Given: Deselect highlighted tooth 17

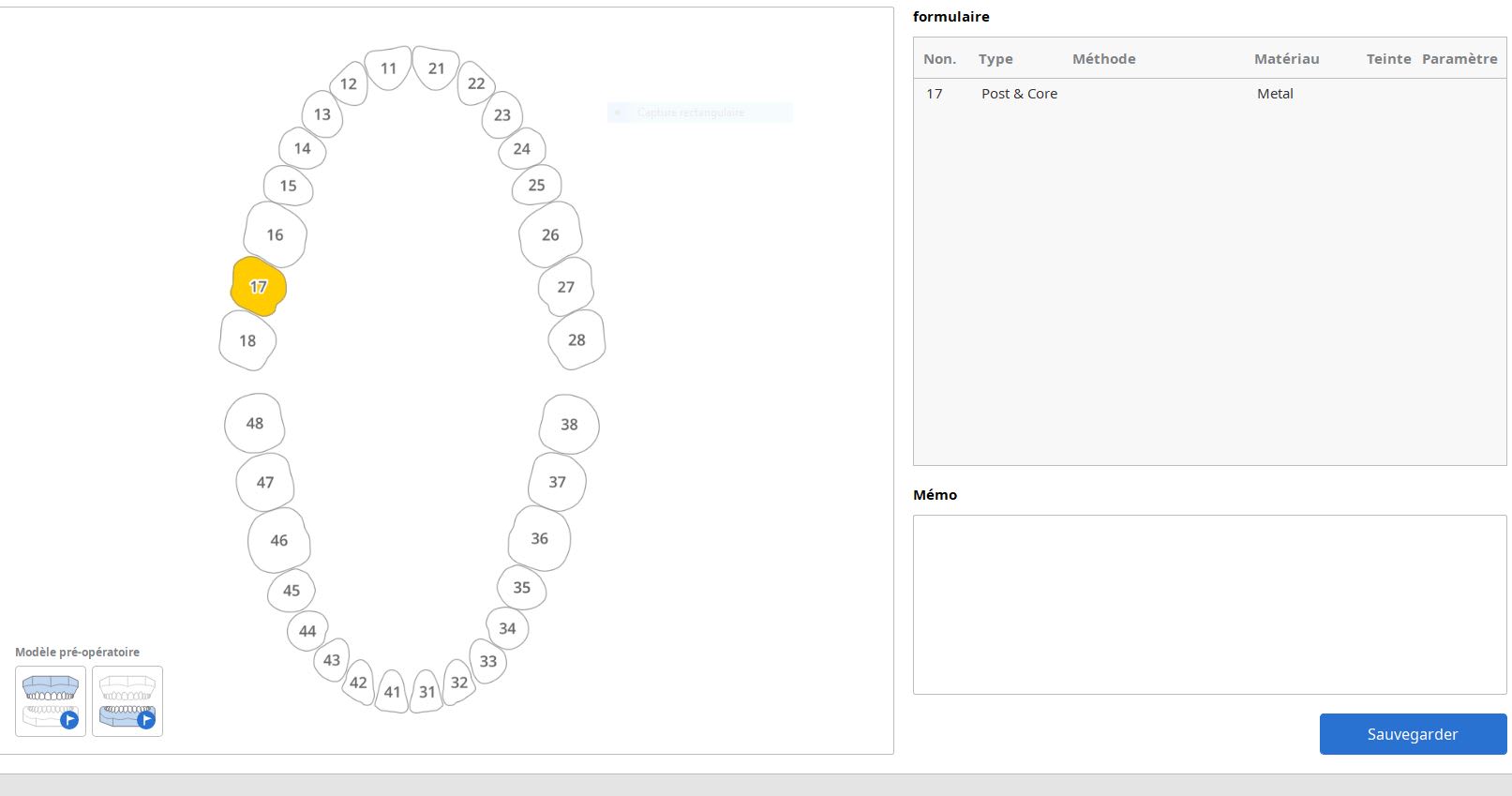Looking at the screenshot, I should (258, 286).
